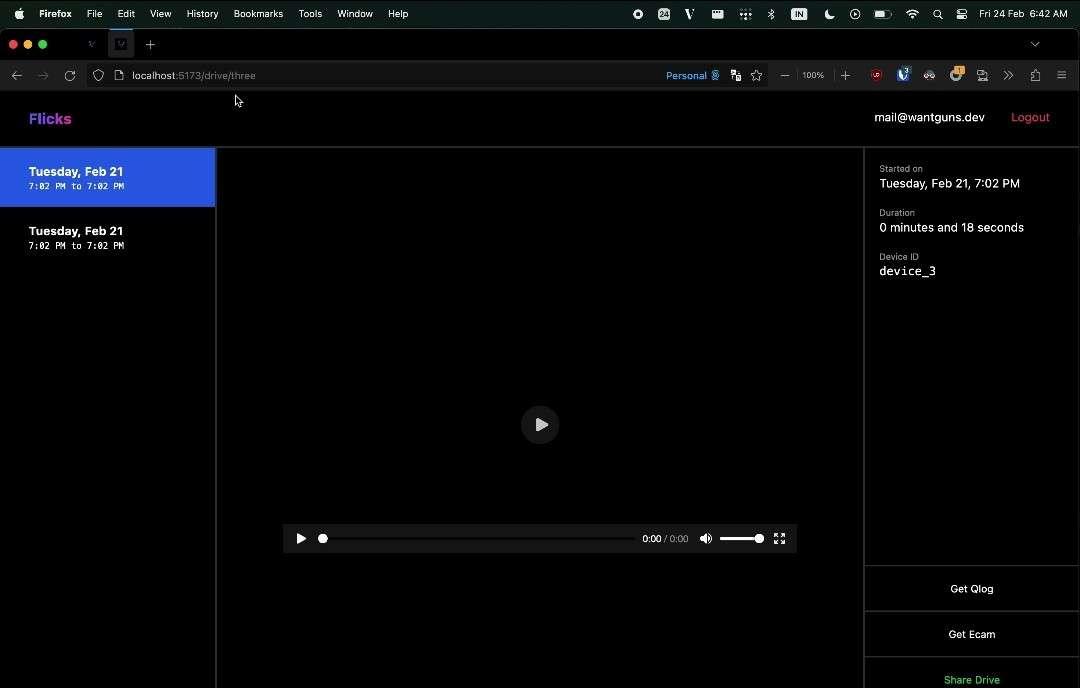Bookmark the page using the star toggle
This screenshot has width=1080, height=688.
[x=757, y=75]
